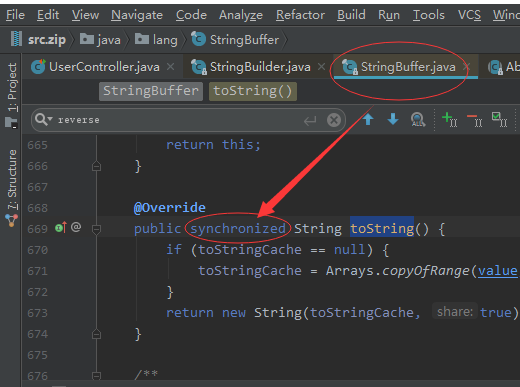The height and width of the screenshot is (387, 520).
Task: Open the Refactor menu
Action: pyautogui.click(x=300, y=15)
